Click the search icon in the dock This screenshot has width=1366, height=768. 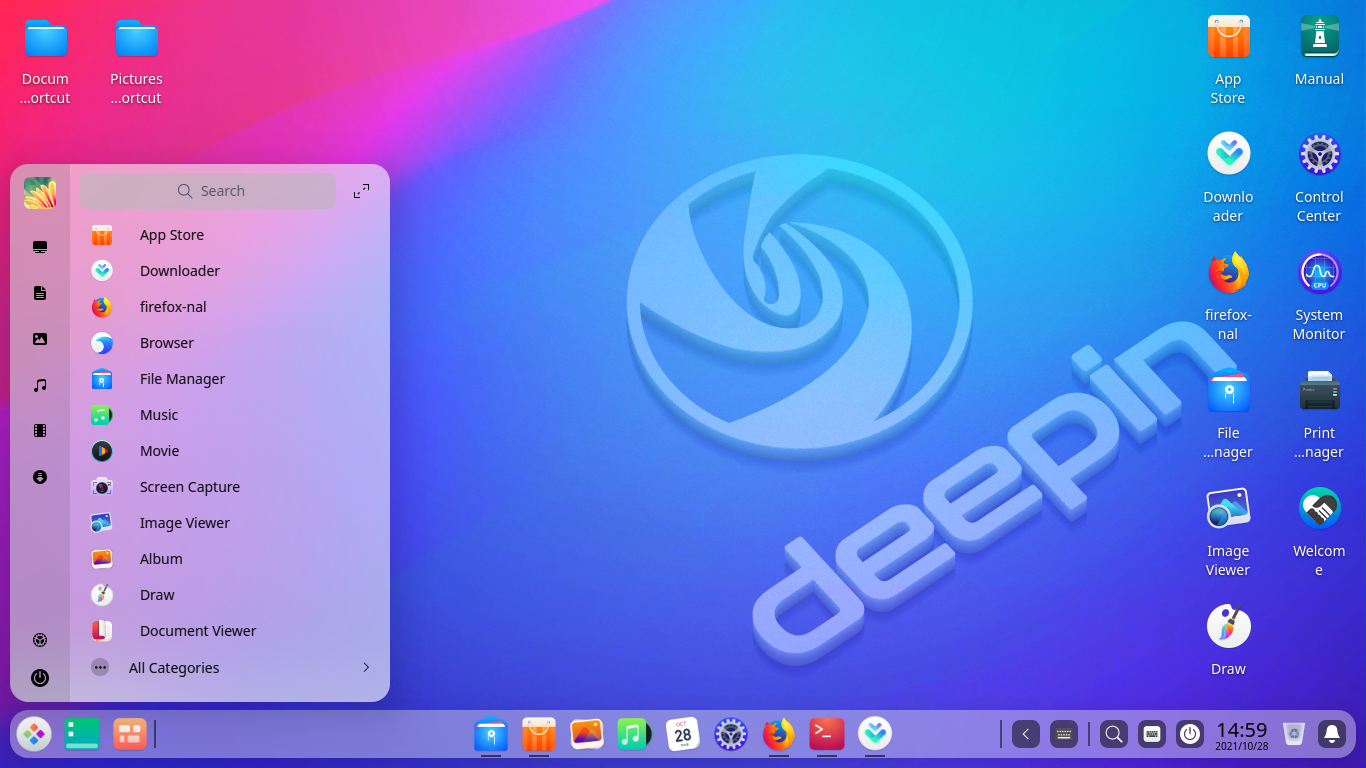tap(1113, 735)
